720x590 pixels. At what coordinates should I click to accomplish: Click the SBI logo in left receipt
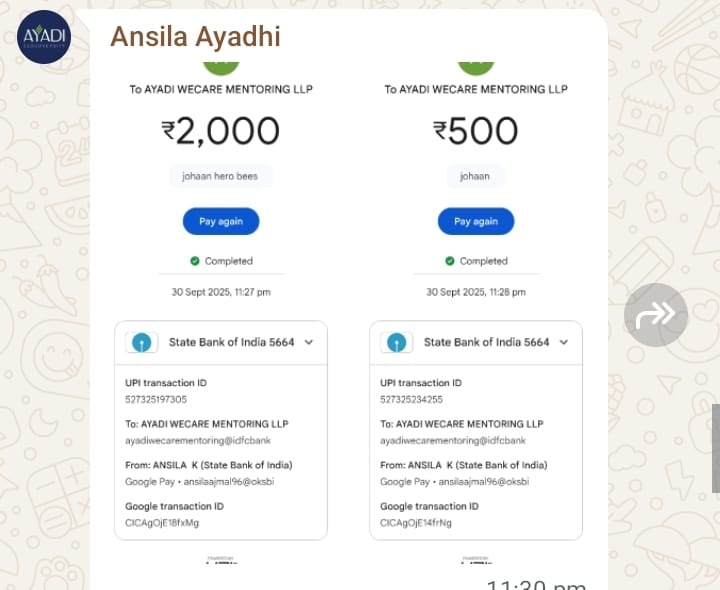point(142,342)
